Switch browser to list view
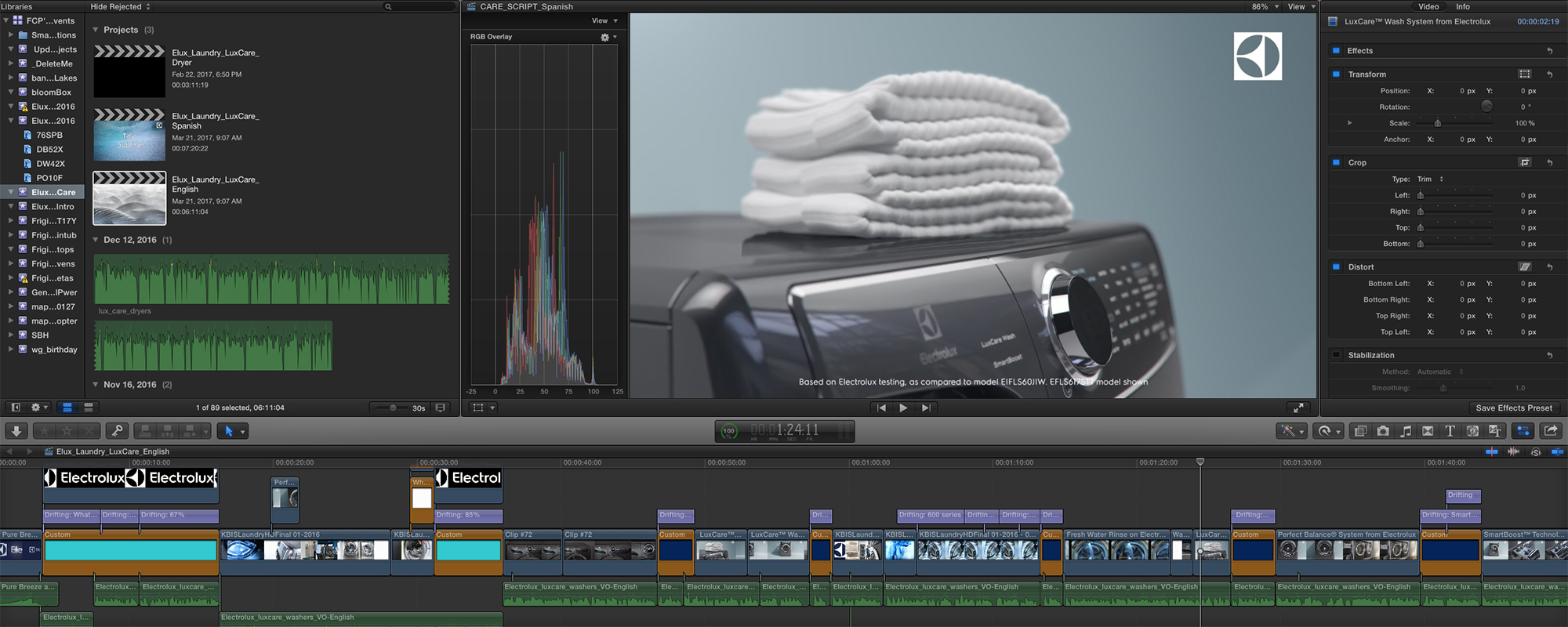 pyautogui.click(x=89, y=408)
